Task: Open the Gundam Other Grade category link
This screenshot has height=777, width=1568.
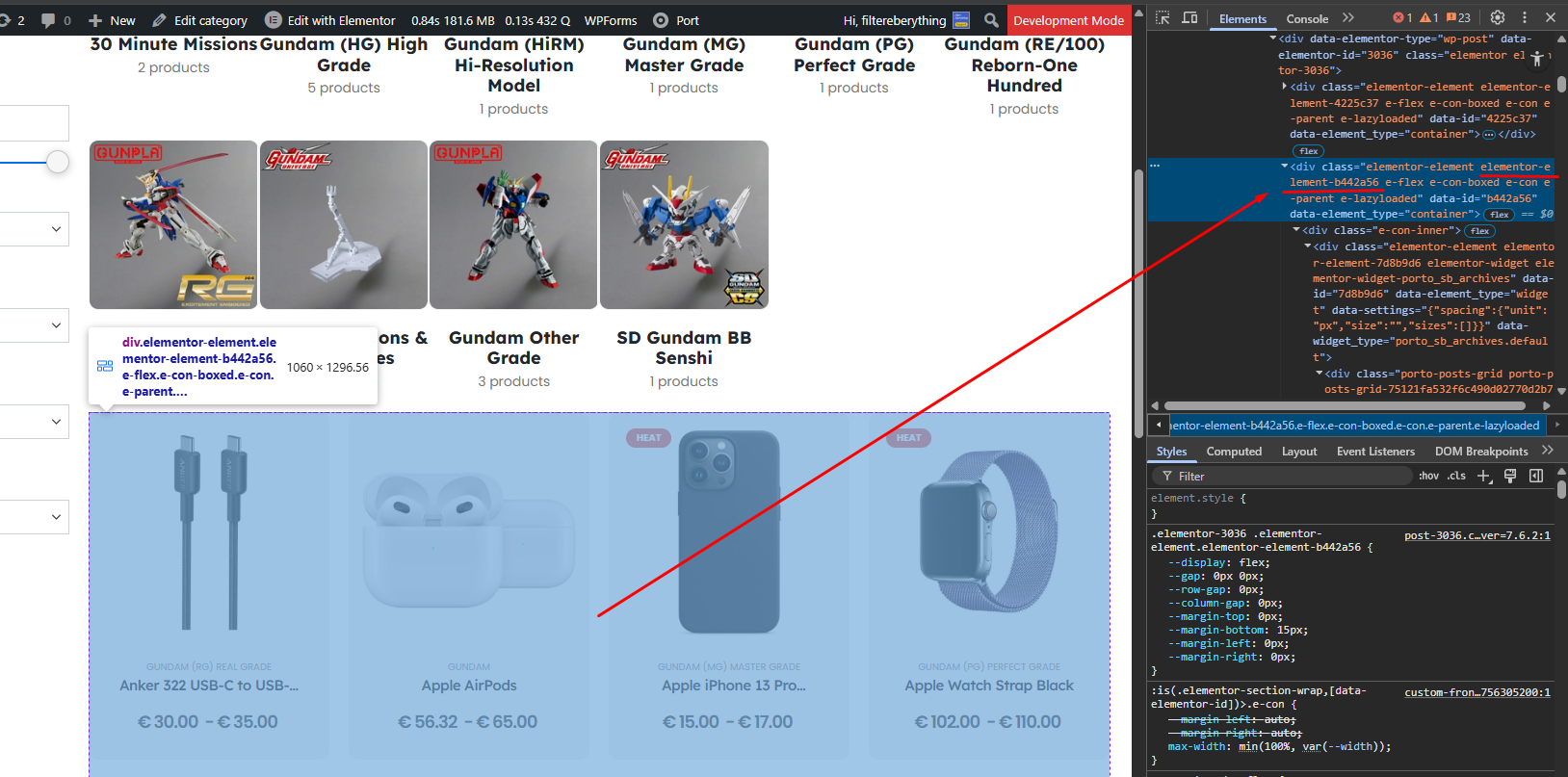Action: pyautogui.click(x=514, y=348)
